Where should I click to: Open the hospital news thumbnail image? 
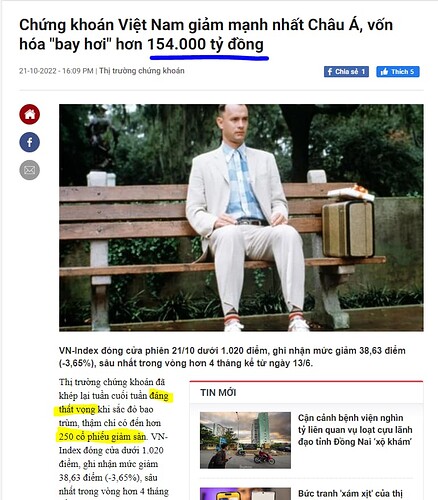pyautogui.click(x=245, y=440)
